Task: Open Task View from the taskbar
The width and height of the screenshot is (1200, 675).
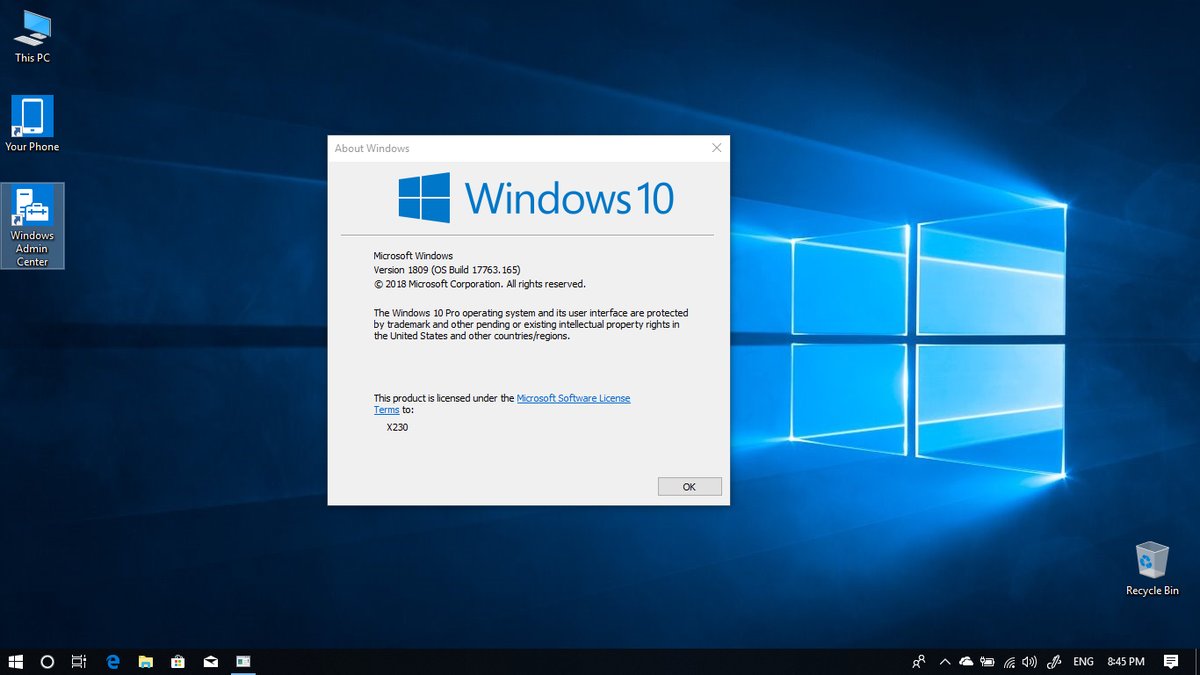Action: [79, 662]
